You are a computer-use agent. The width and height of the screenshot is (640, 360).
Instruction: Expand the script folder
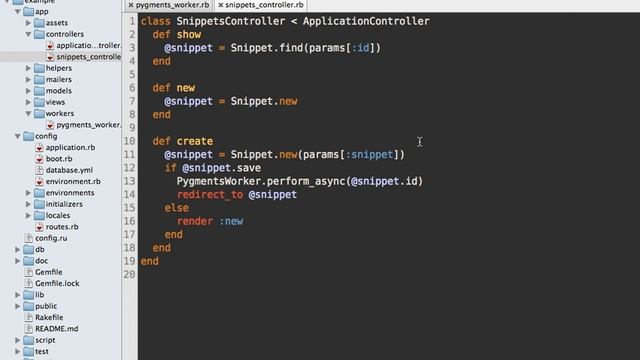pos(18,340)
